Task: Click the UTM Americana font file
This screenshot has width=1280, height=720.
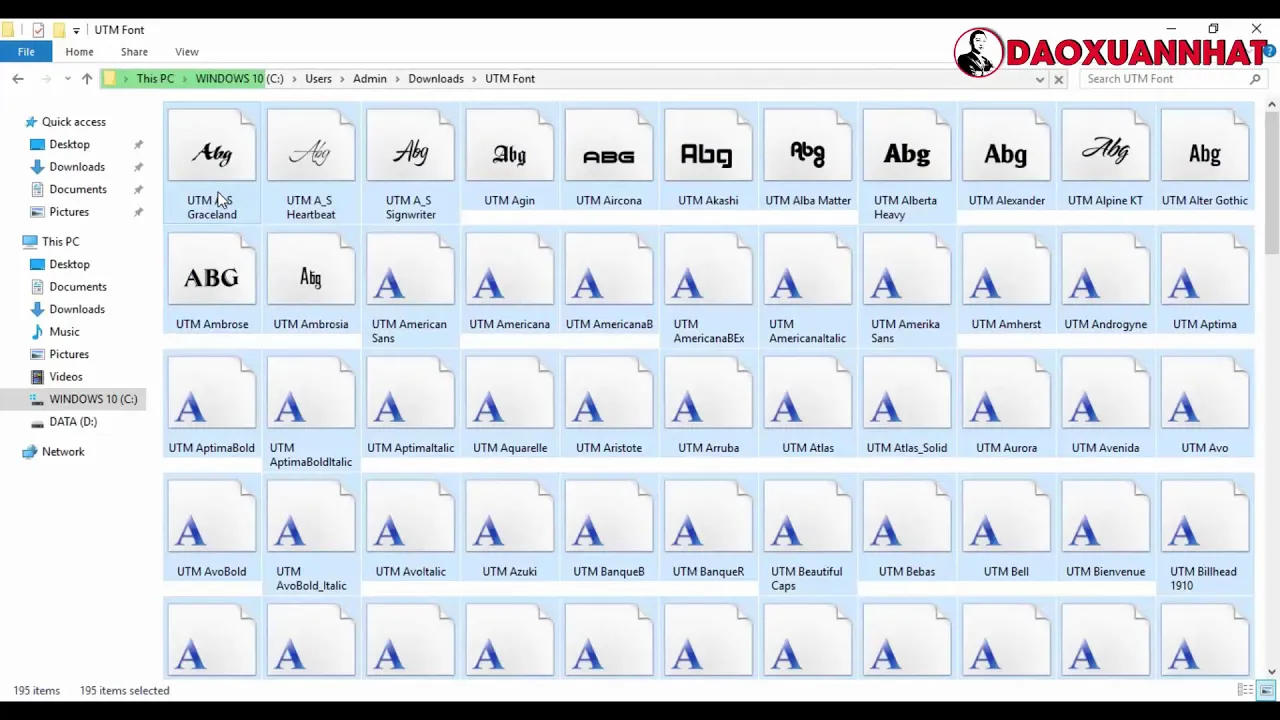Action: (509, 282)
